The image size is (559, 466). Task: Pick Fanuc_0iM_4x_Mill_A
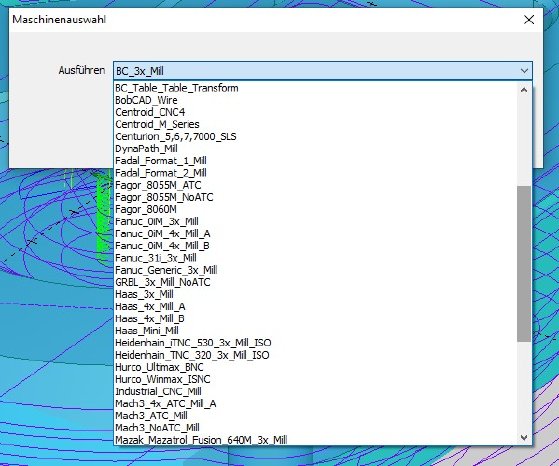tap(316, 234)
